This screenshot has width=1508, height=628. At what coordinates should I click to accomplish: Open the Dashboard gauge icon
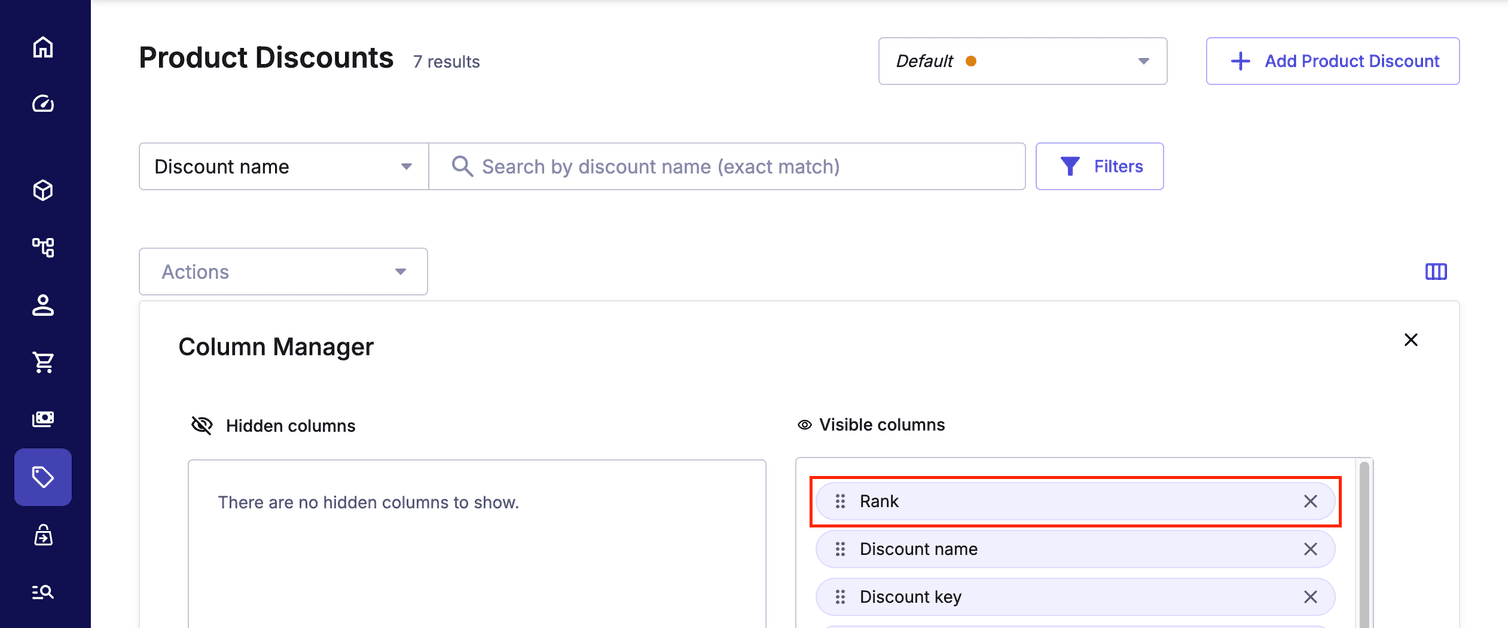coord(43,103)
